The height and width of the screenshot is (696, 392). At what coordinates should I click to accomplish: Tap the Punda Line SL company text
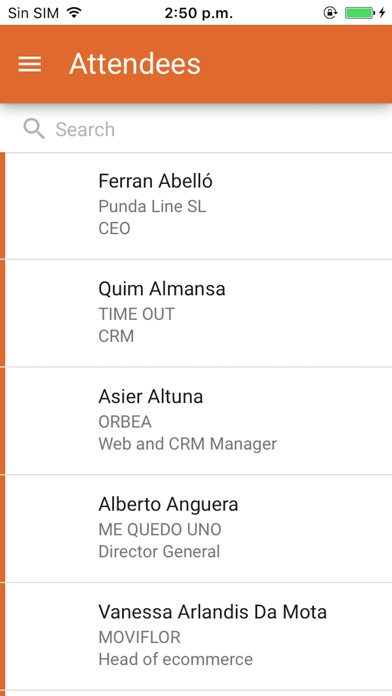click(x=152, y=206)
